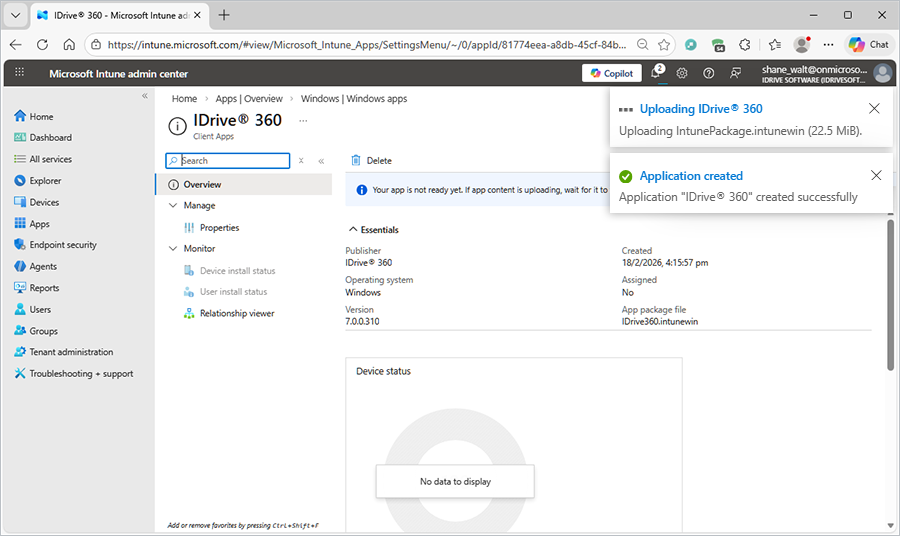Open the feedback icon in header
The image size is (900, 536).
click(x=735, y=73)
